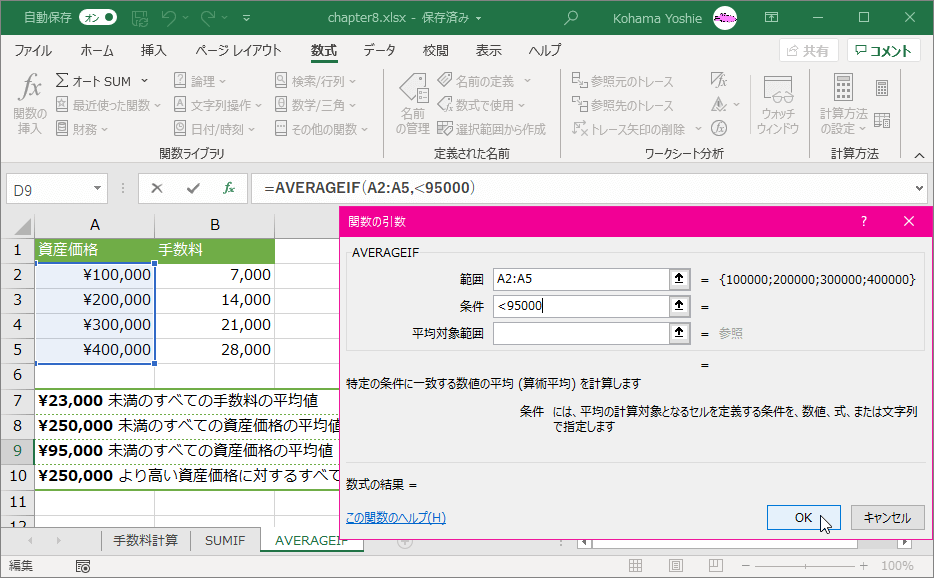
Task: Open the 文字列操作 functions list
Action: (x=218, y=105)
